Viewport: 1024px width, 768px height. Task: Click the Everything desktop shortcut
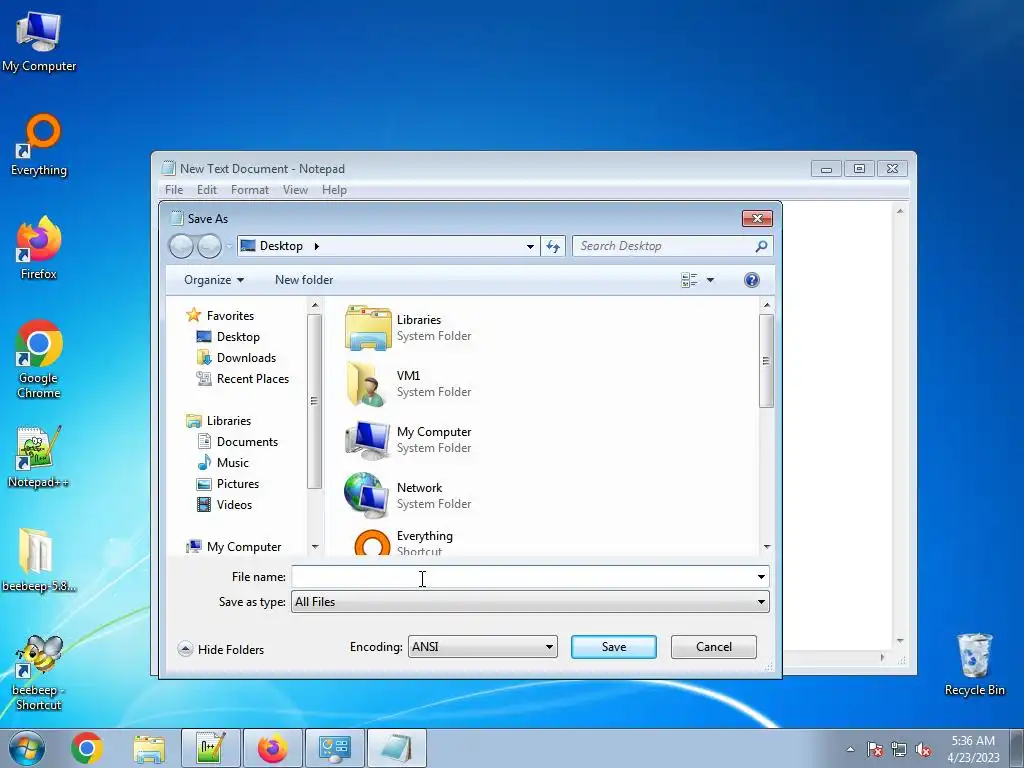click(39, 145)
